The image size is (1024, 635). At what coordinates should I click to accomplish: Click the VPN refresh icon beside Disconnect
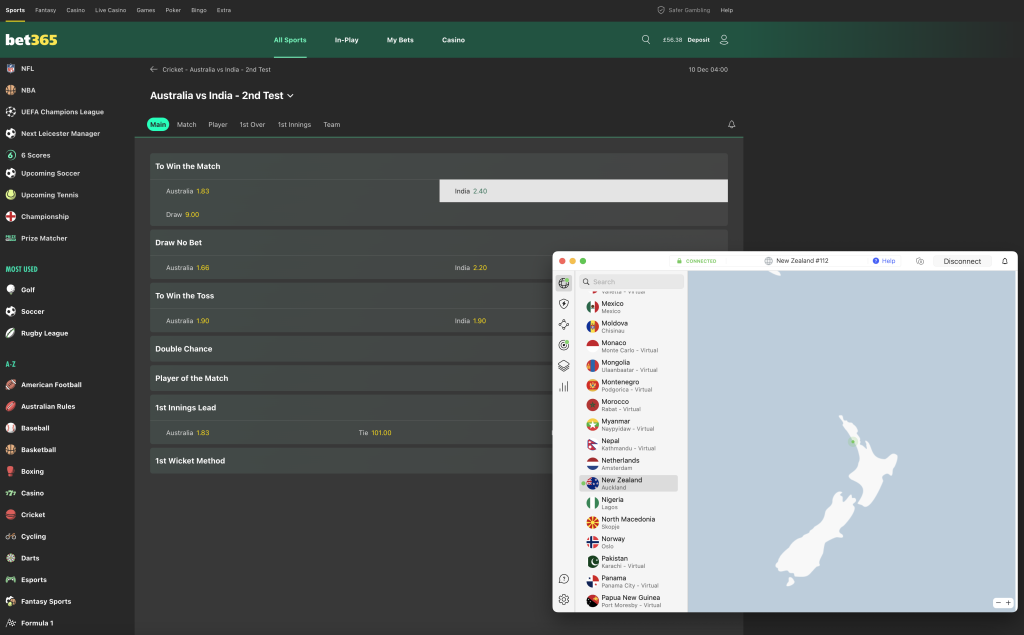tap(920, 261)
